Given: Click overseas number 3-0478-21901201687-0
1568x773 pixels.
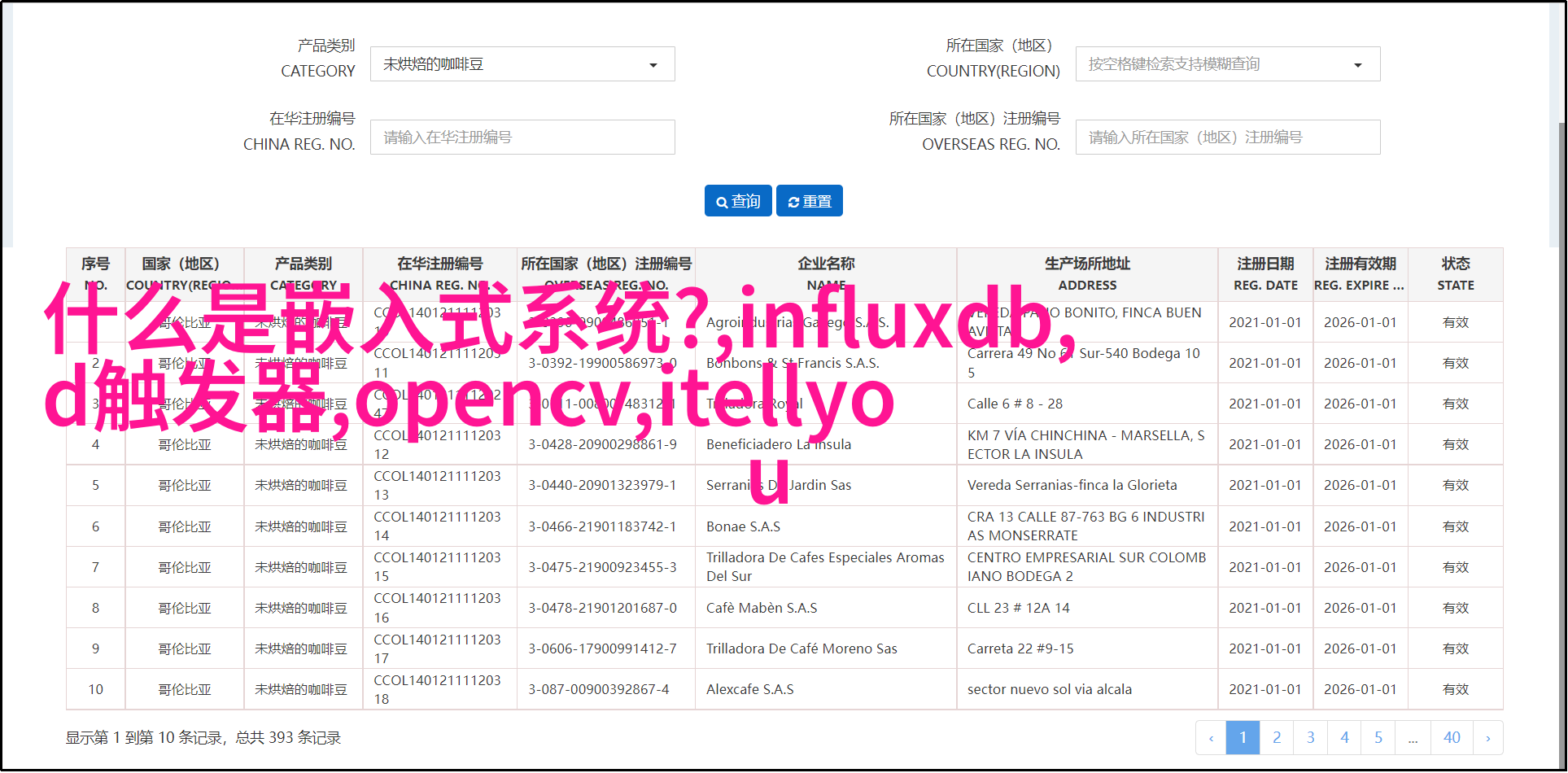Looking at the screenshot, I should point(602,608).
